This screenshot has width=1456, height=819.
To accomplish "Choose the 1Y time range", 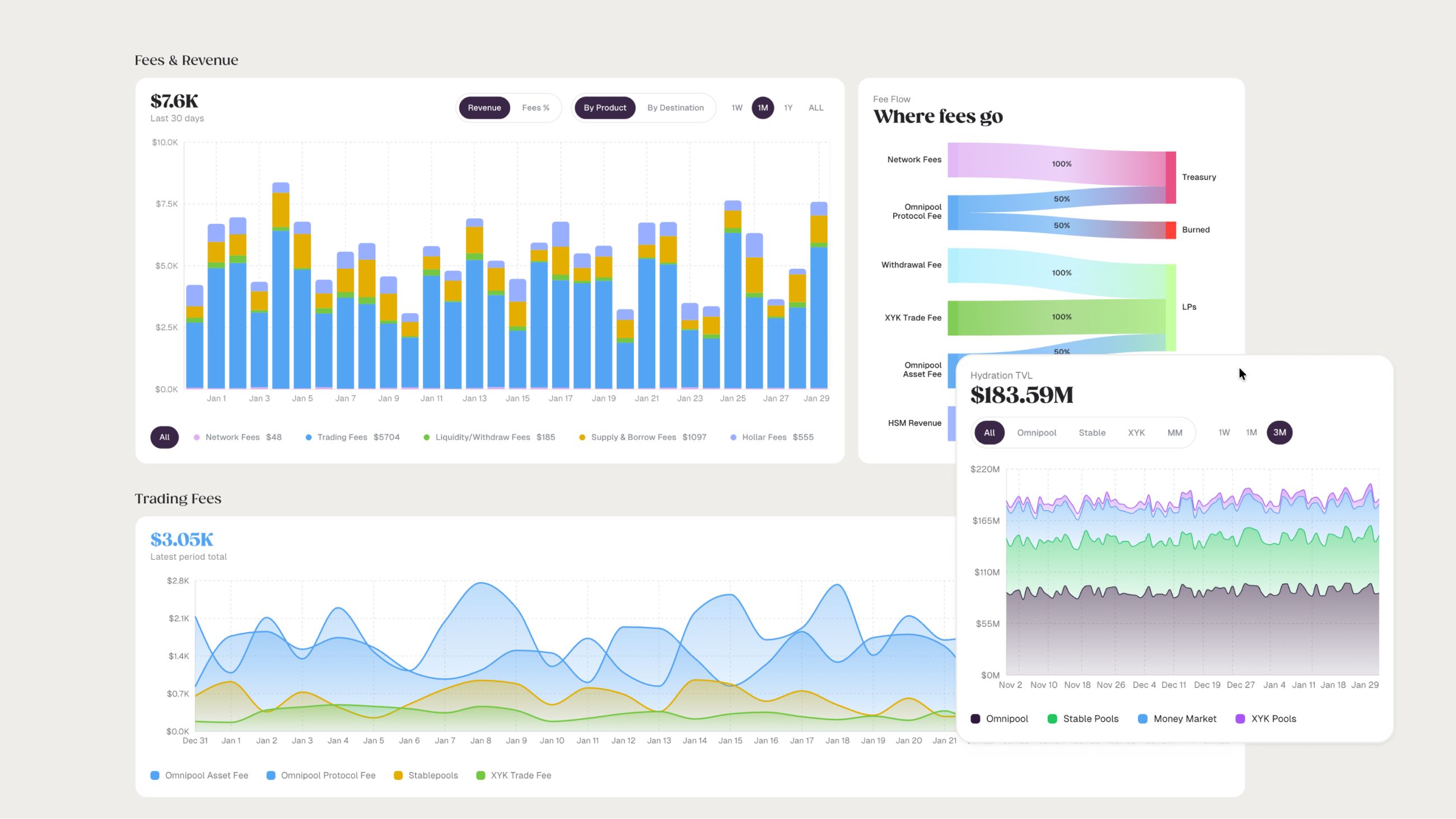I will click(x=788, y=107).
